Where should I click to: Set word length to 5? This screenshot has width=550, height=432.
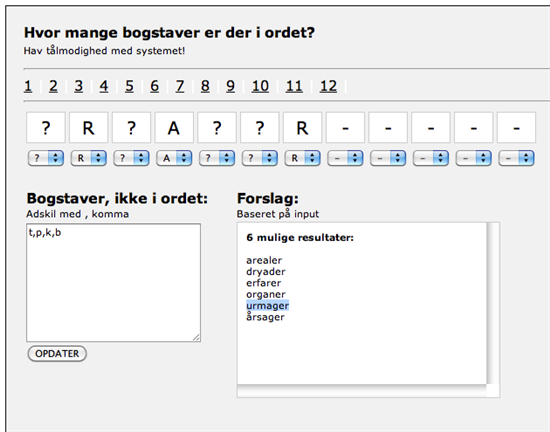pyautogui.click(x=129, y=86)
